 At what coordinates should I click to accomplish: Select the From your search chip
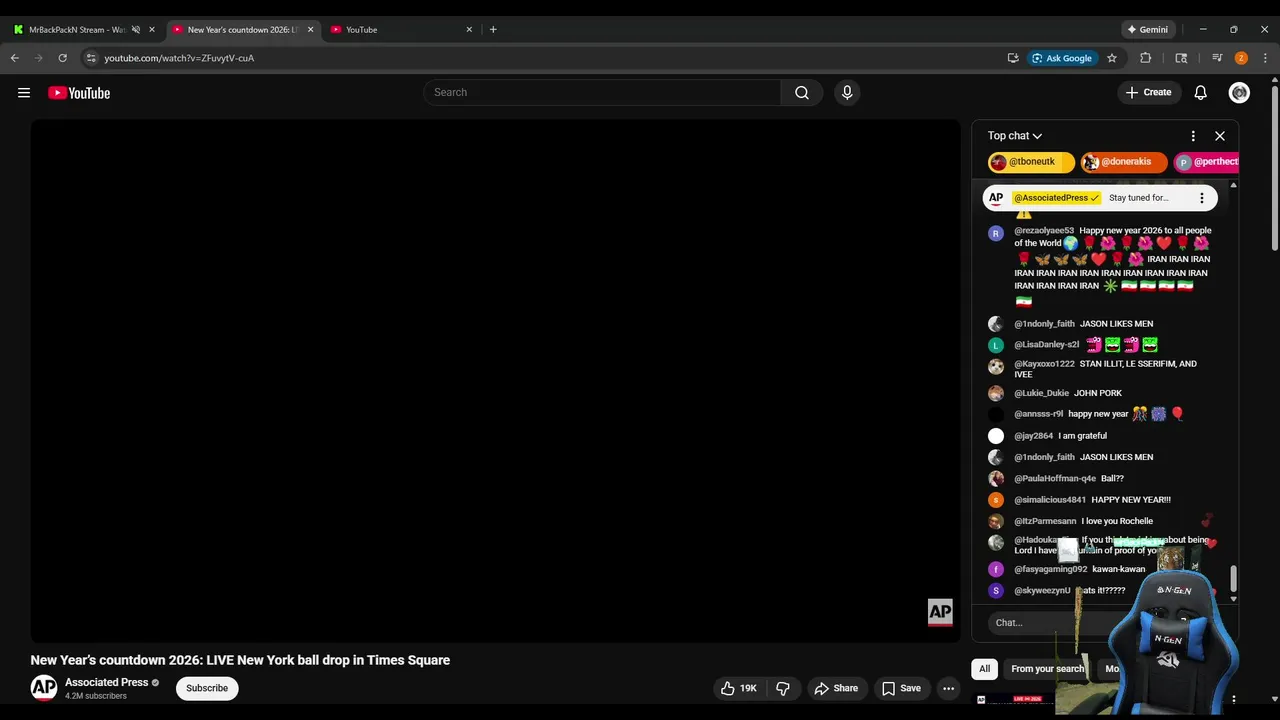pyautogui.click(x=1047, y=669)
